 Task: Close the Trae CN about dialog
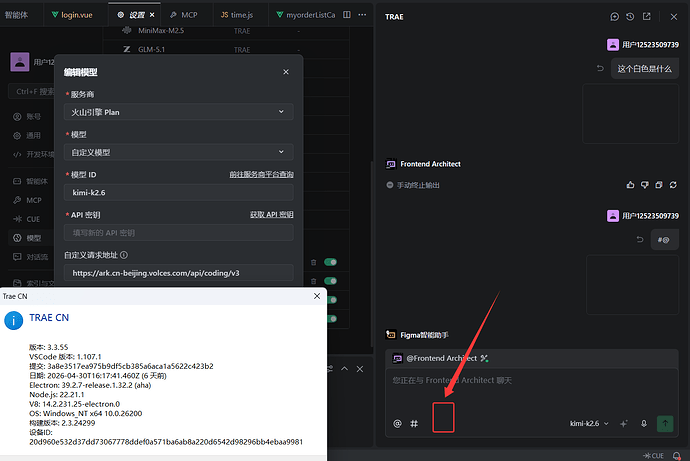point(317,296)
